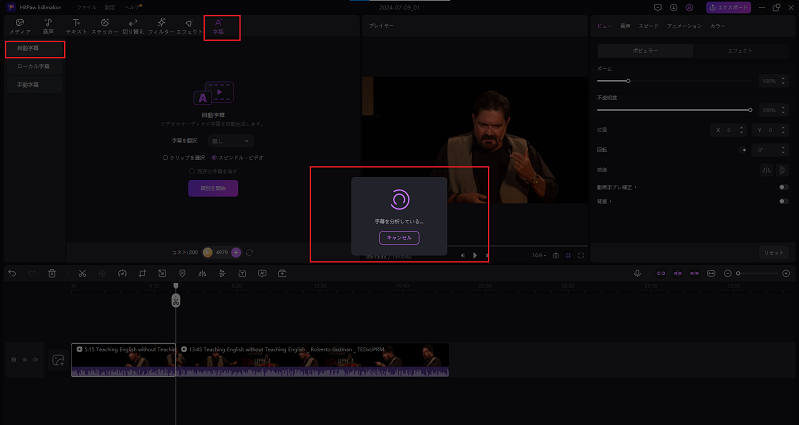
Task: Toggle the 動画手ブレ補正 stabilization switch
Action: (x=783, y=187)
